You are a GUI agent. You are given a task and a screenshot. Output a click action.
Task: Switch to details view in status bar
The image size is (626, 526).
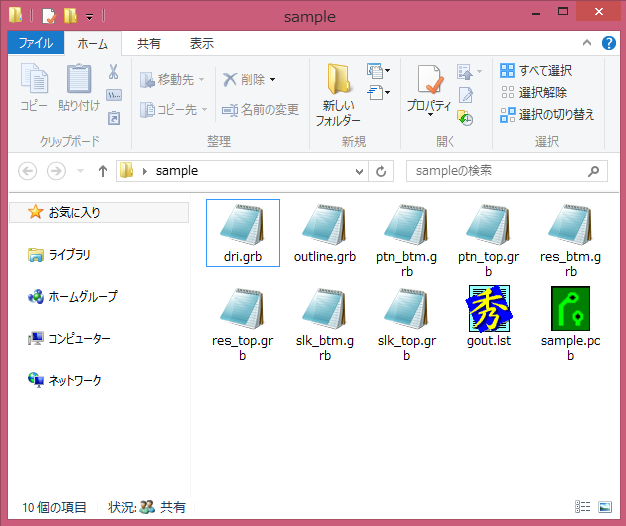582,507
